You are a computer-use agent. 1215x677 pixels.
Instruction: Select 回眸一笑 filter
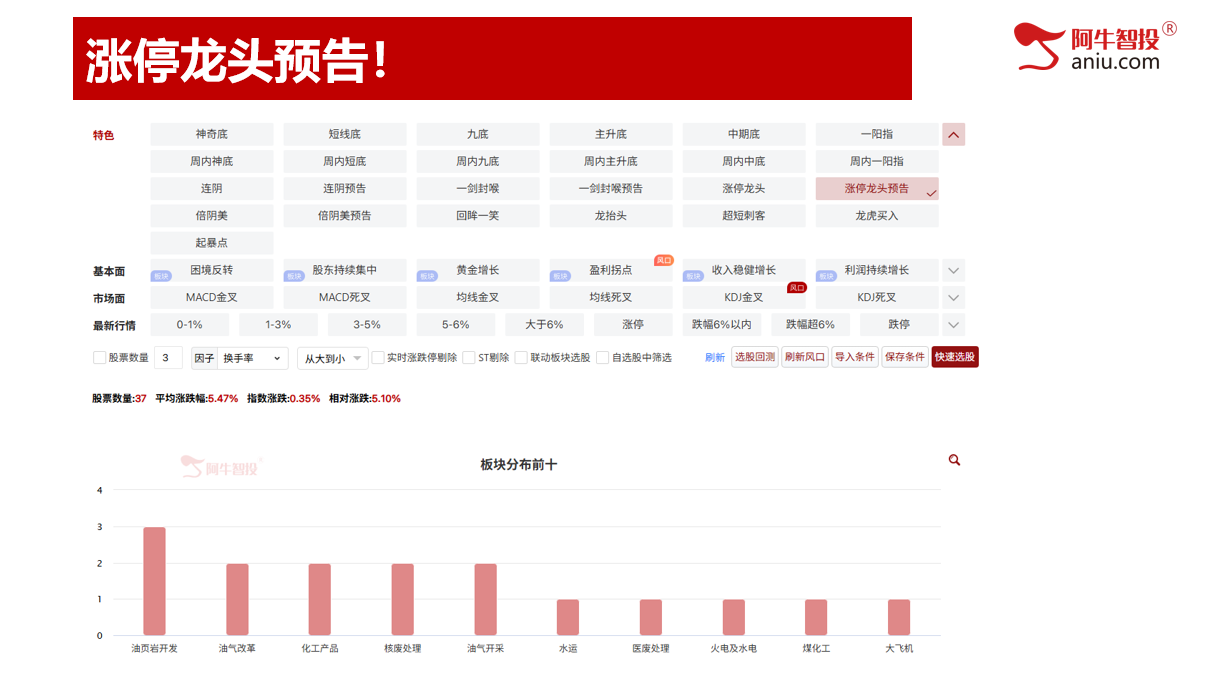478,215
